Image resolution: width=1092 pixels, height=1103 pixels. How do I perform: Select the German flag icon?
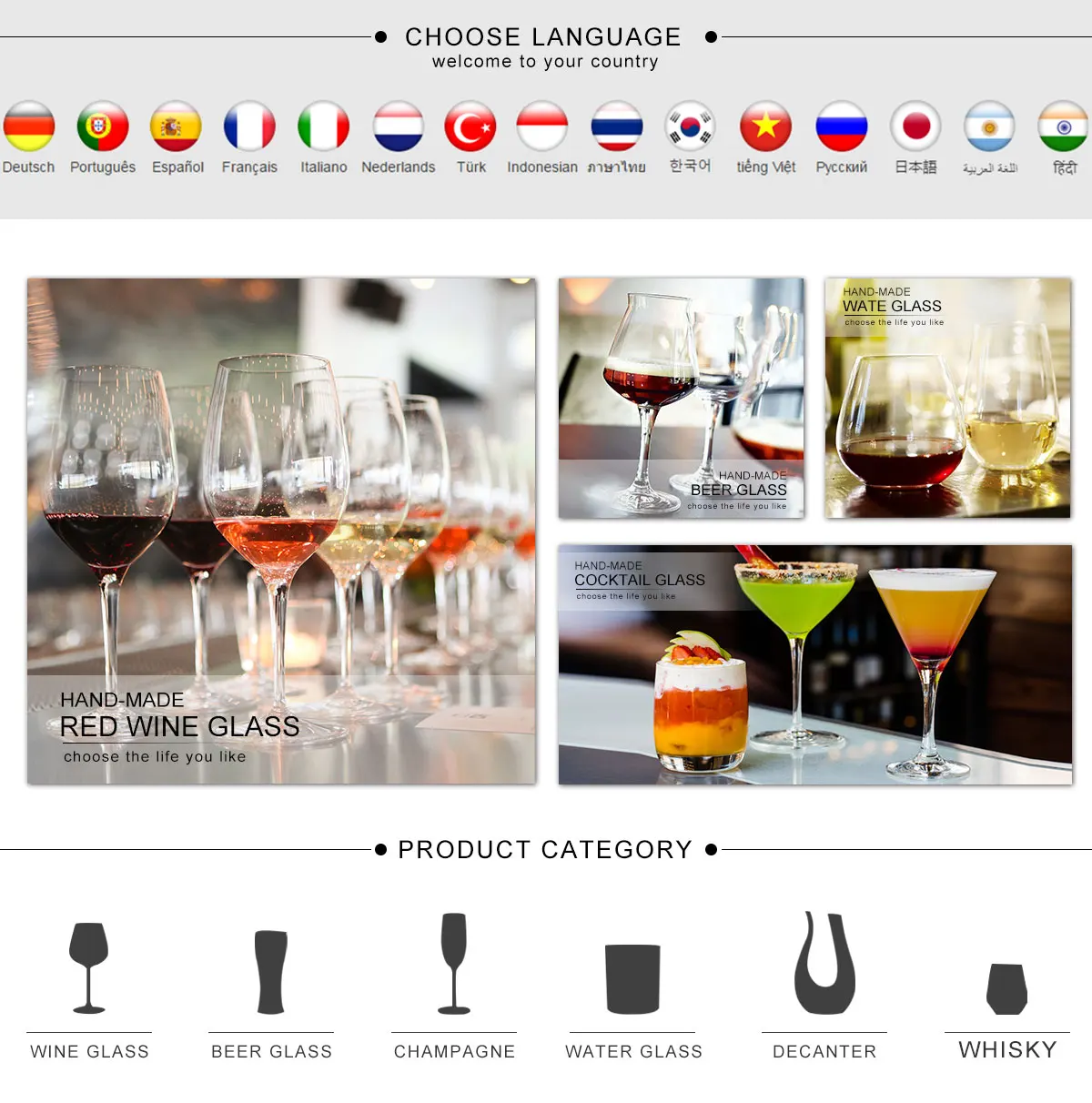point(28,126)
